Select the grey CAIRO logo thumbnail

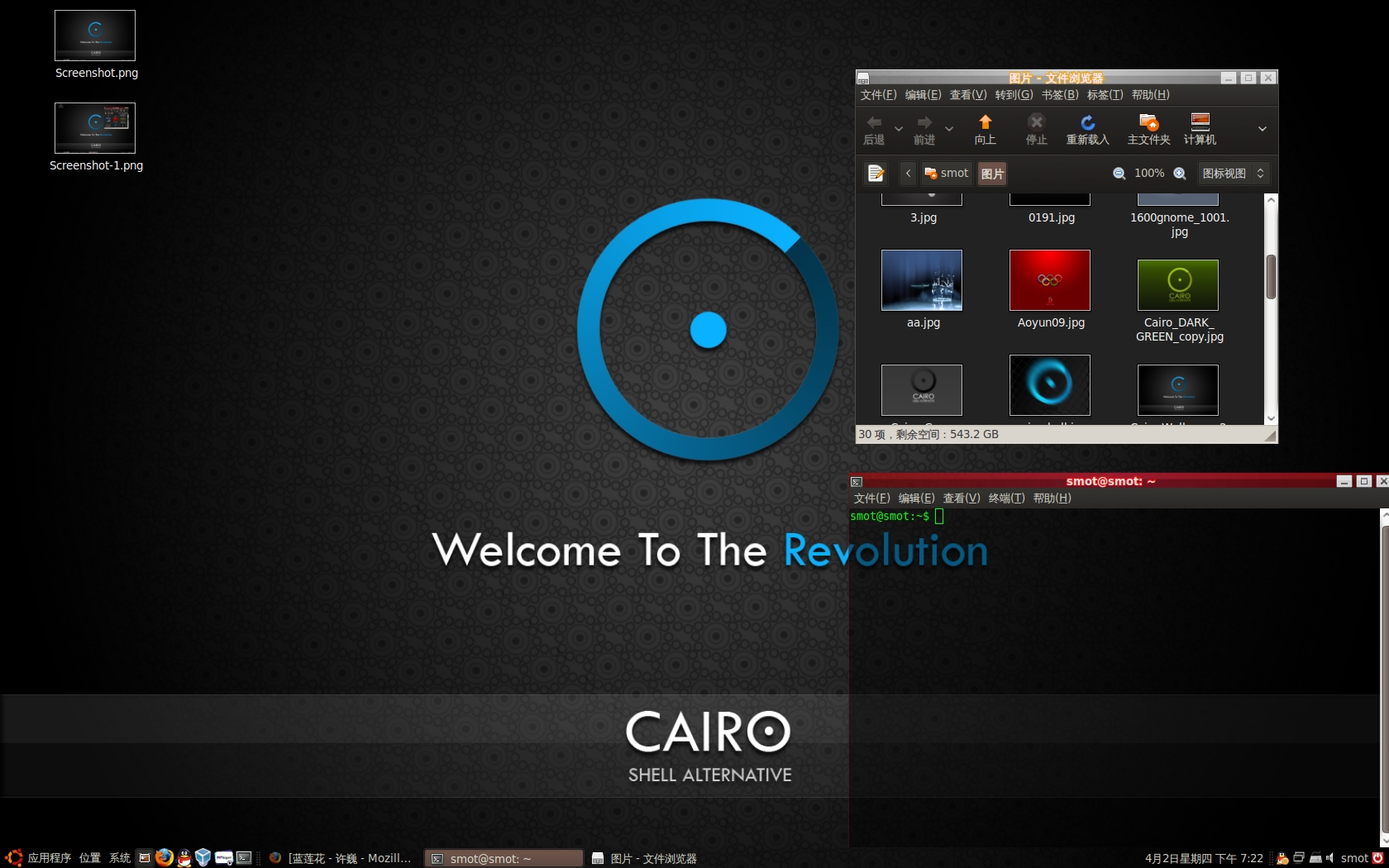922,390
